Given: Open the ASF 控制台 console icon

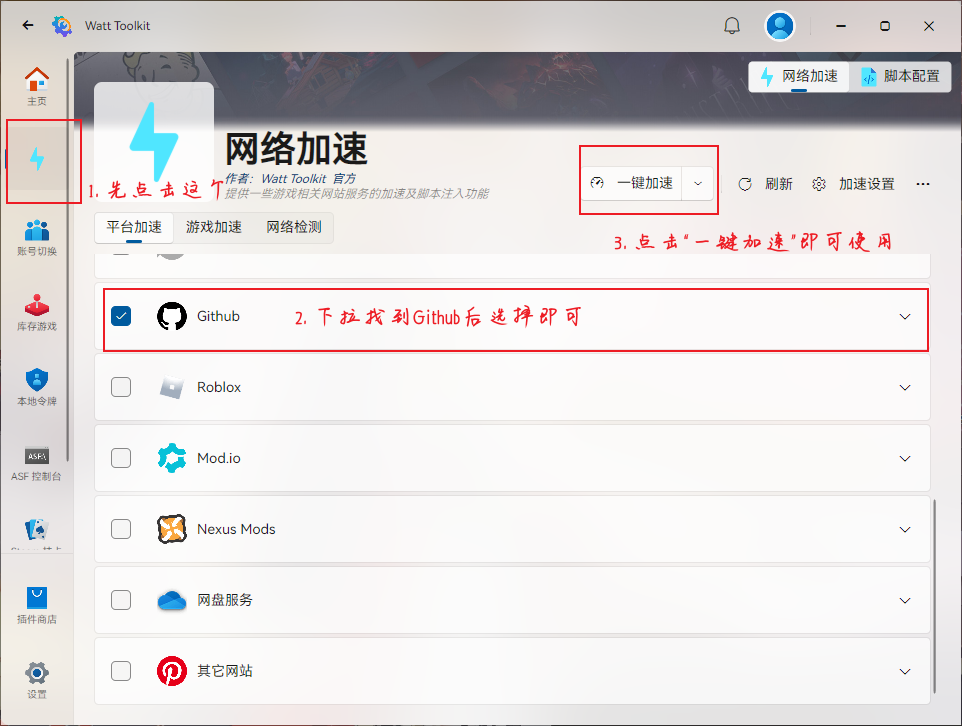Looking at the screenshot, I should 37,463.
